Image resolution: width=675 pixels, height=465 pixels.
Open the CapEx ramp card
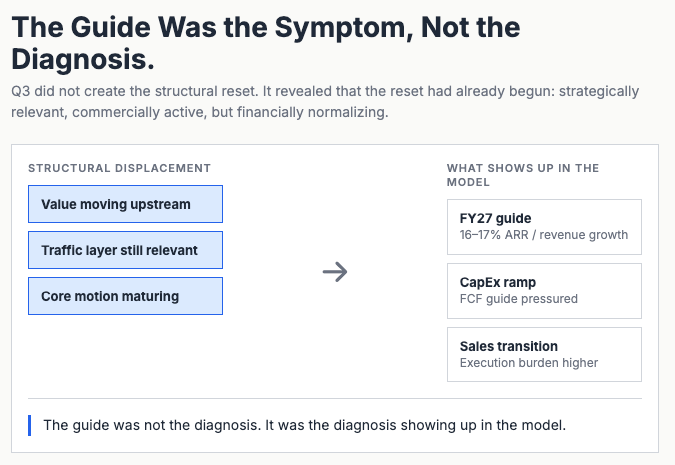point(544,291)
